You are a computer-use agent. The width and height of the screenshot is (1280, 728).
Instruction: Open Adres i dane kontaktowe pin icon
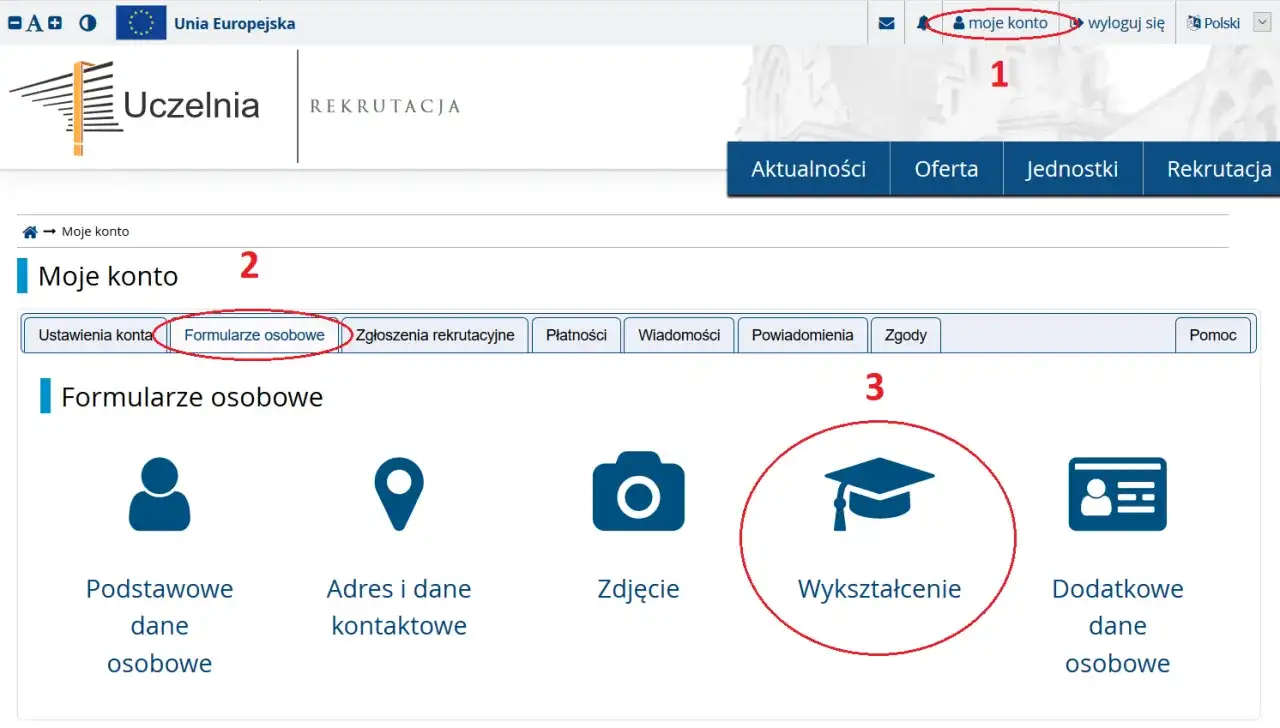[x=399, y=492]
